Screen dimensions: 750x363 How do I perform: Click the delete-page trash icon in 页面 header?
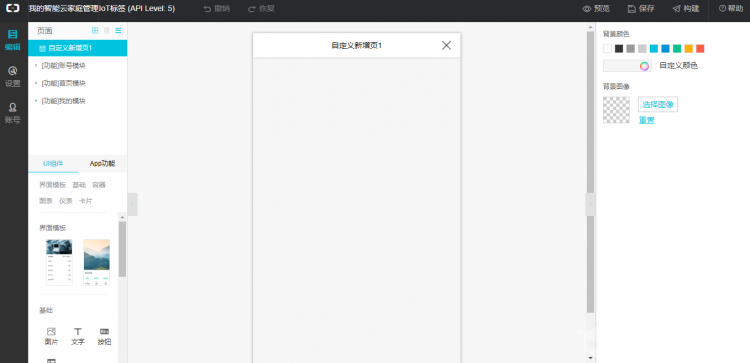point(107,31)
